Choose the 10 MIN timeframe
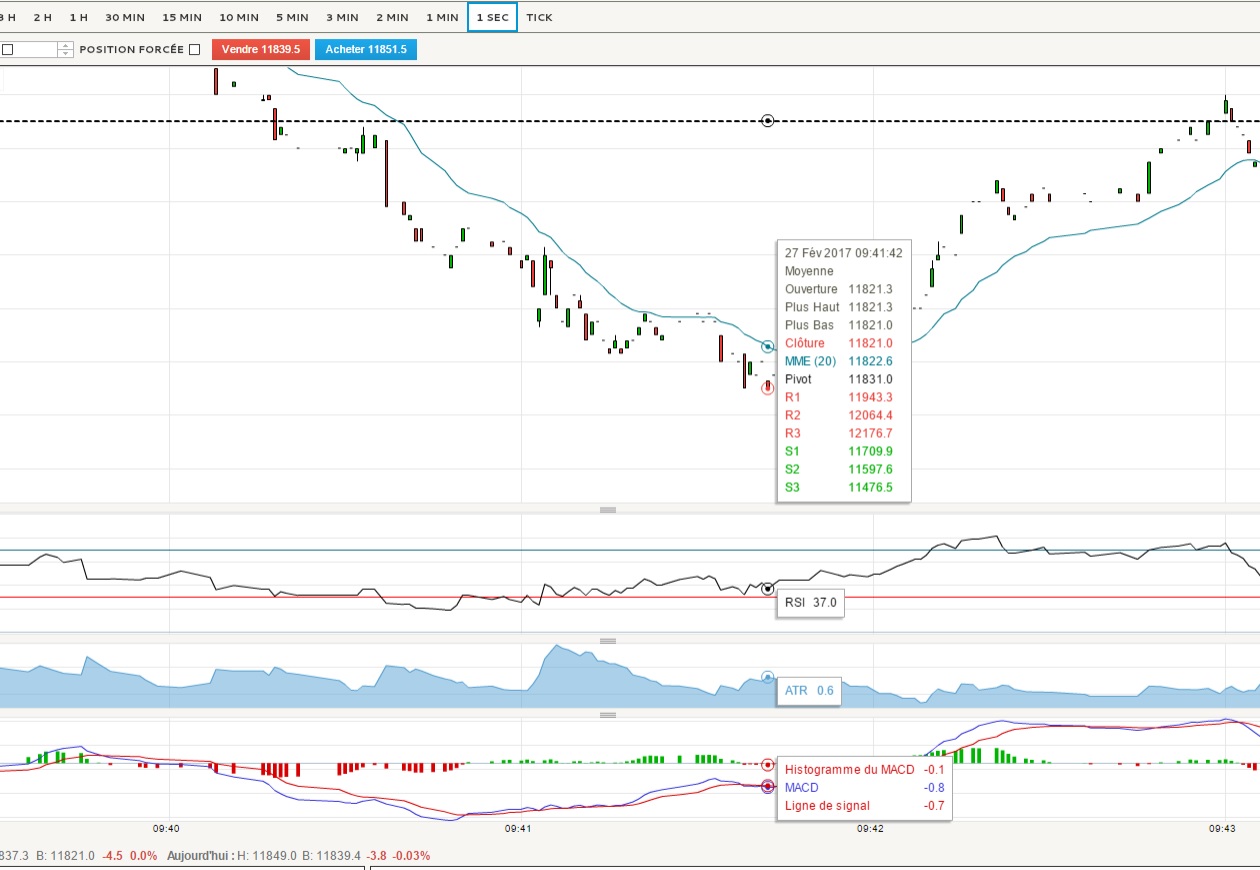 coord(238,18)
